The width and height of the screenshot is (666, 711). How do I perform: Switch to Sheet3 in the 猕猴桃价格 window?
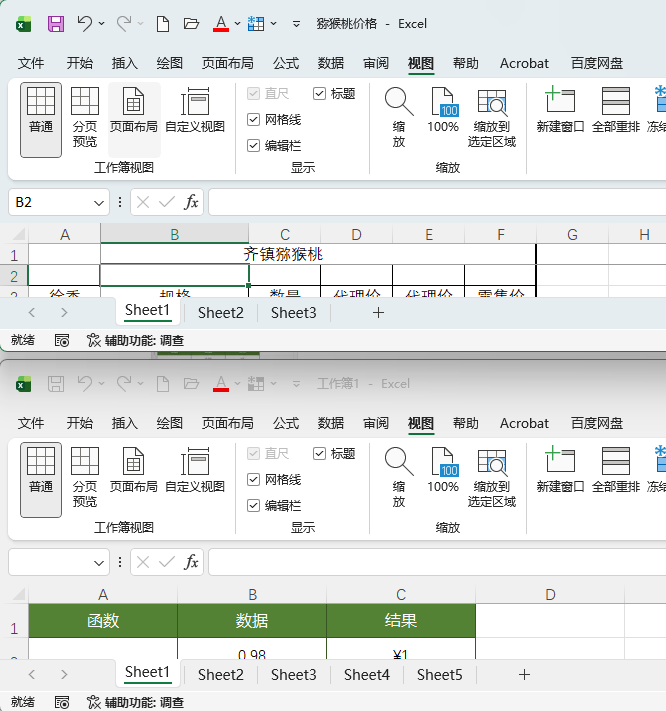(x=293, y=312)
